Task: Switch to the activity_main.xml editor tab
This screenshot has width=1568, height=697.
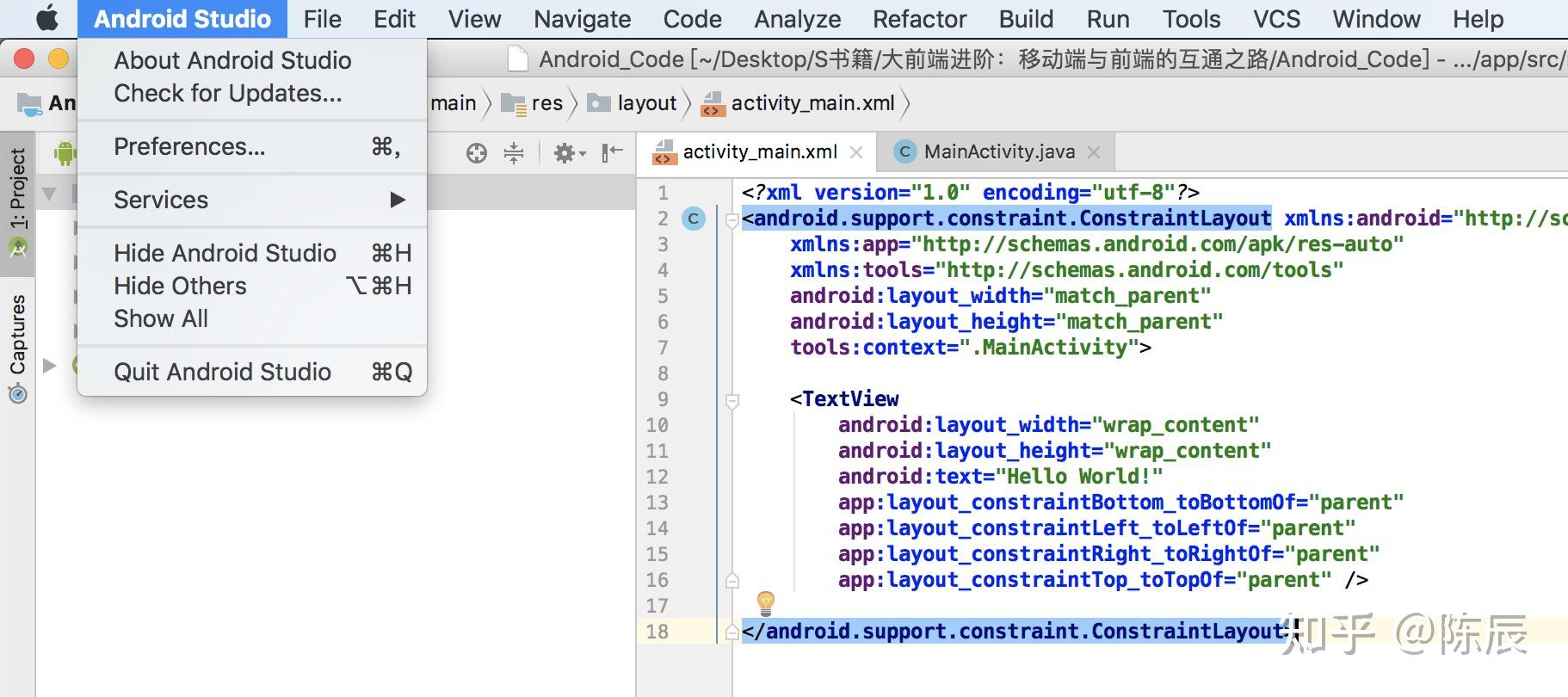Action: pyautogui.click(x=758, y=152)
